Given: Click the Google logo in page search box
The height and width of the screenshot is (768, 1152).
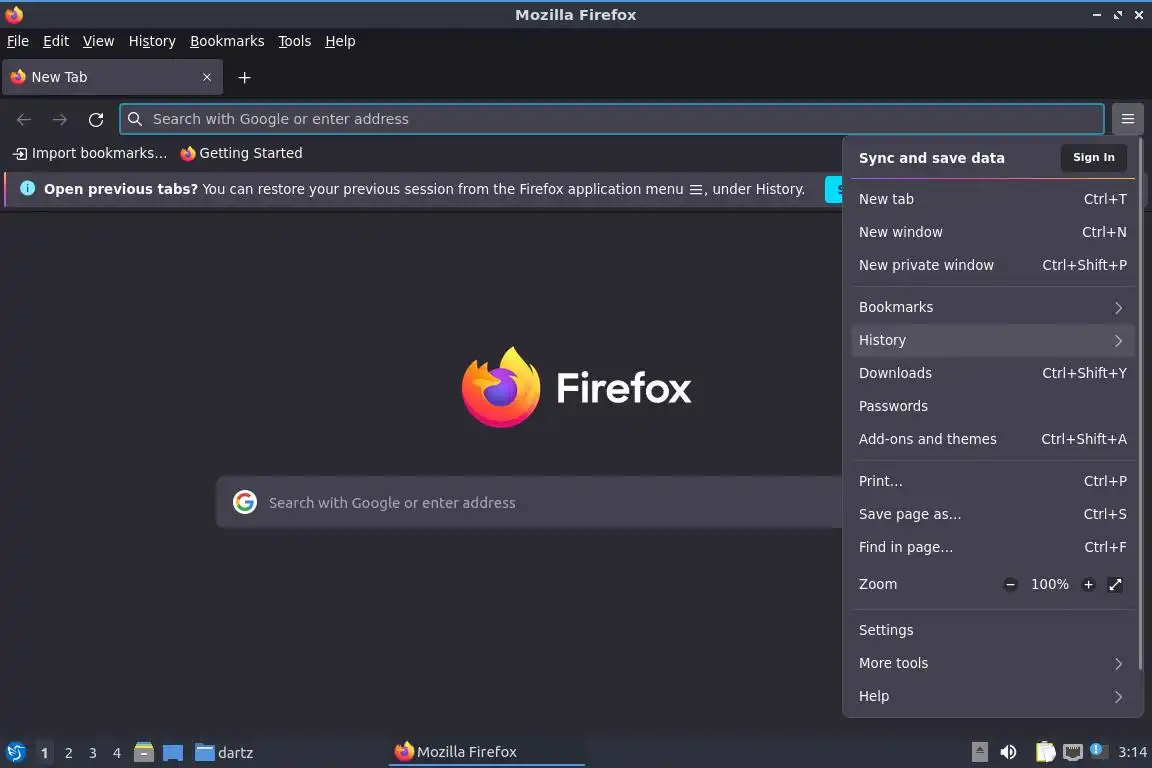Looking at the screenshot, I should (245, 502).
